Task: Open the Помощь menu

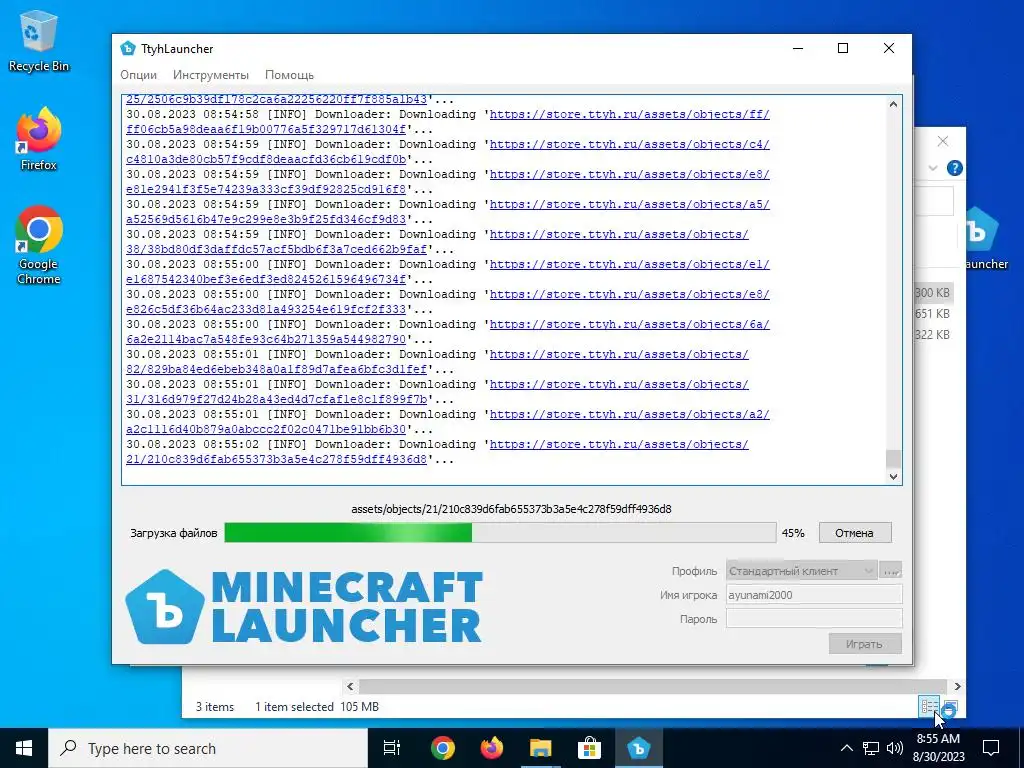Action: tap(289, 75)
